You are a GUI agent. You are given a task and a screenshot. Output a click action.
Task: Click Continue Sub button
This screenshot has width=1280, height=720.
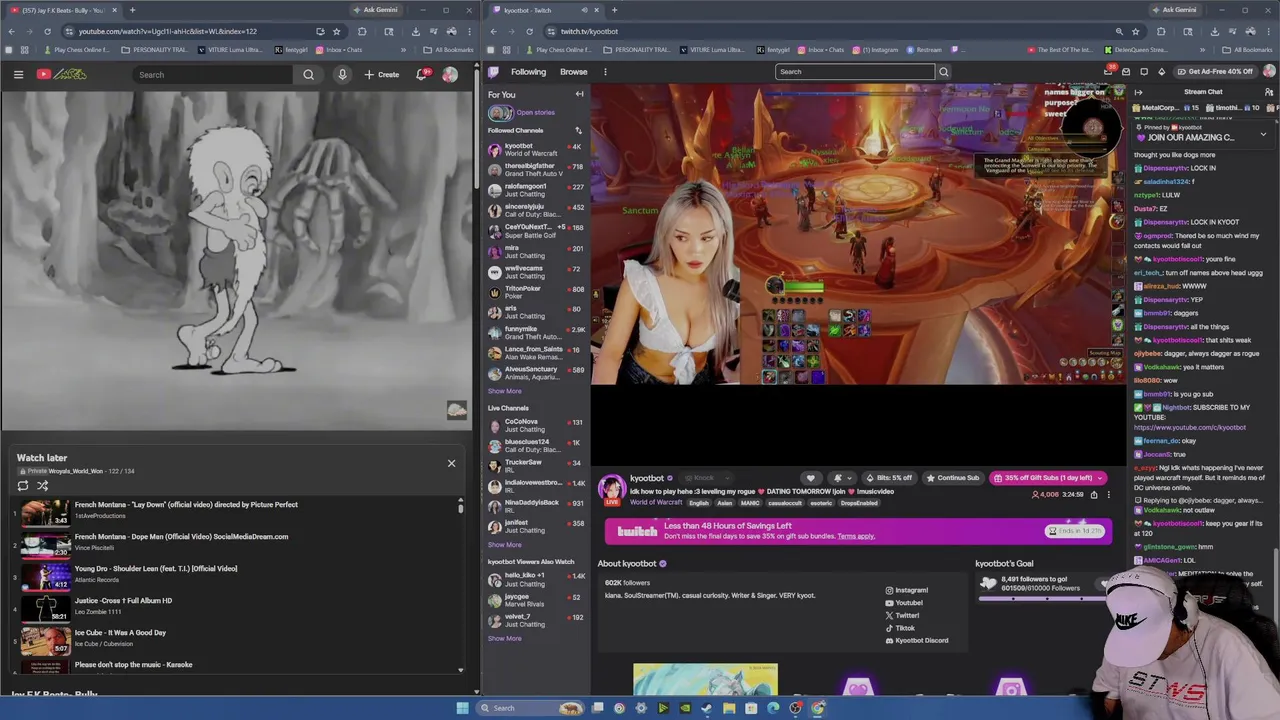pos(952,478)
